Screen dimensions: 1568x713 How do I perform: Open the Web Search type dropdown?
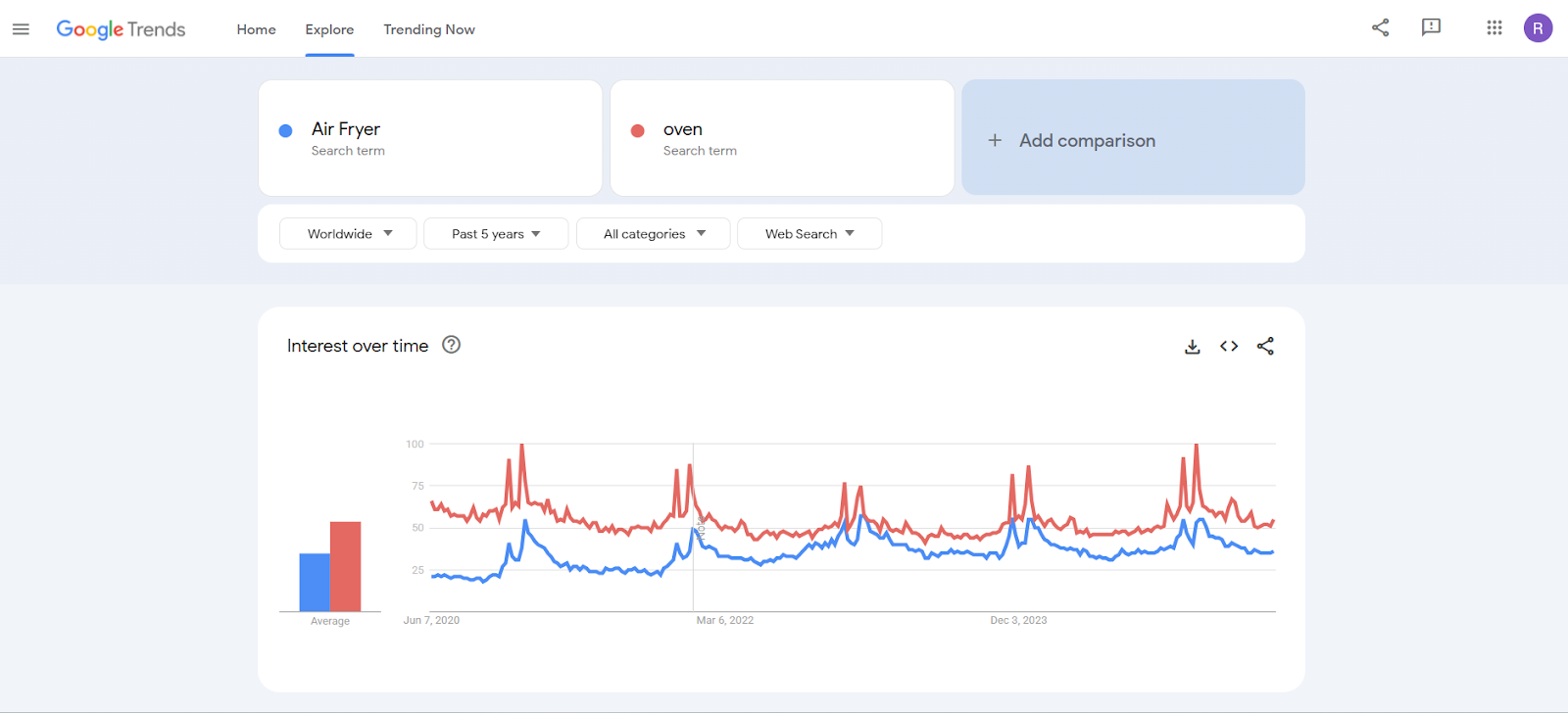809,234
